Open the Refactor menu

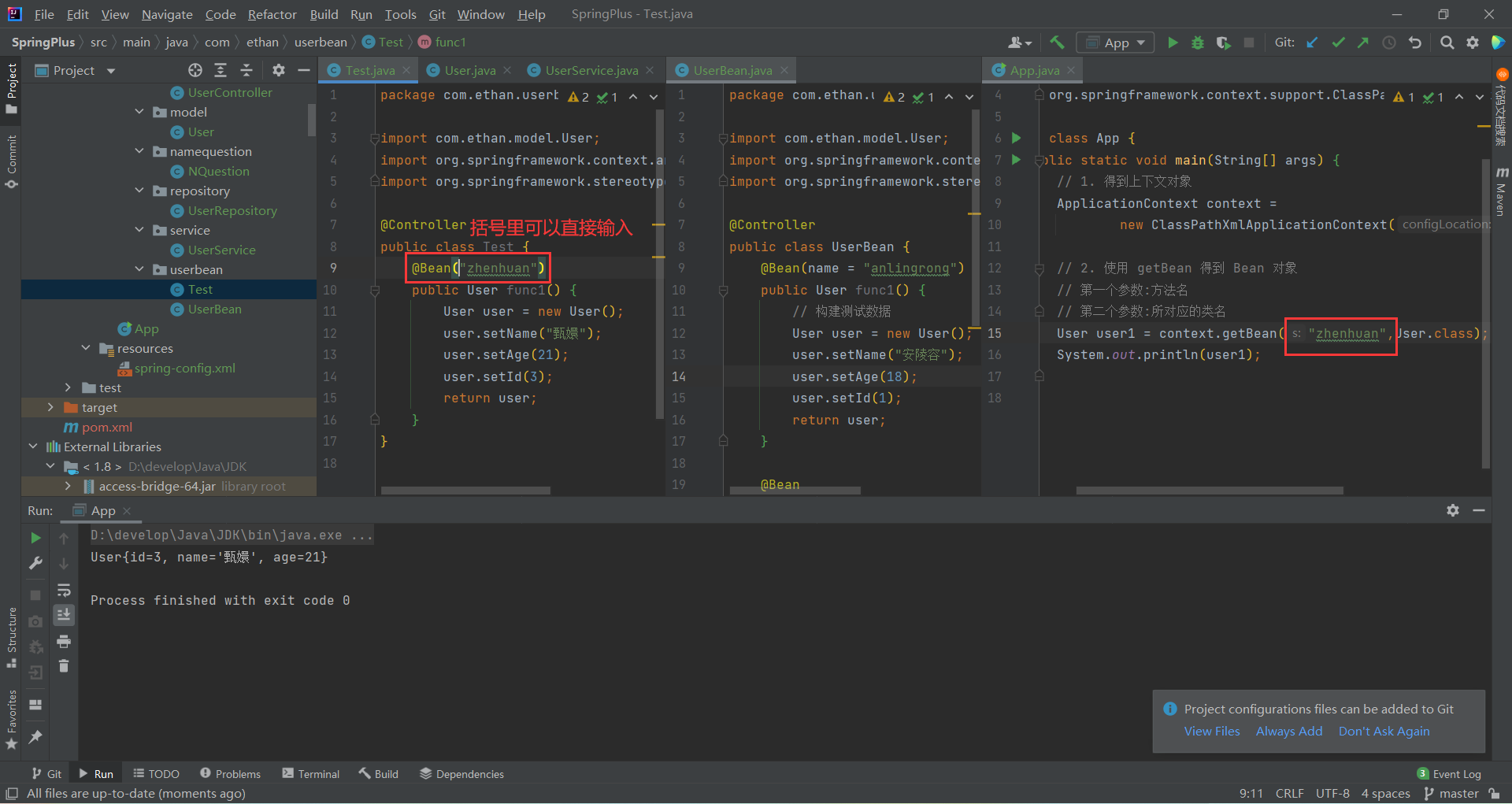pos(272,14)
